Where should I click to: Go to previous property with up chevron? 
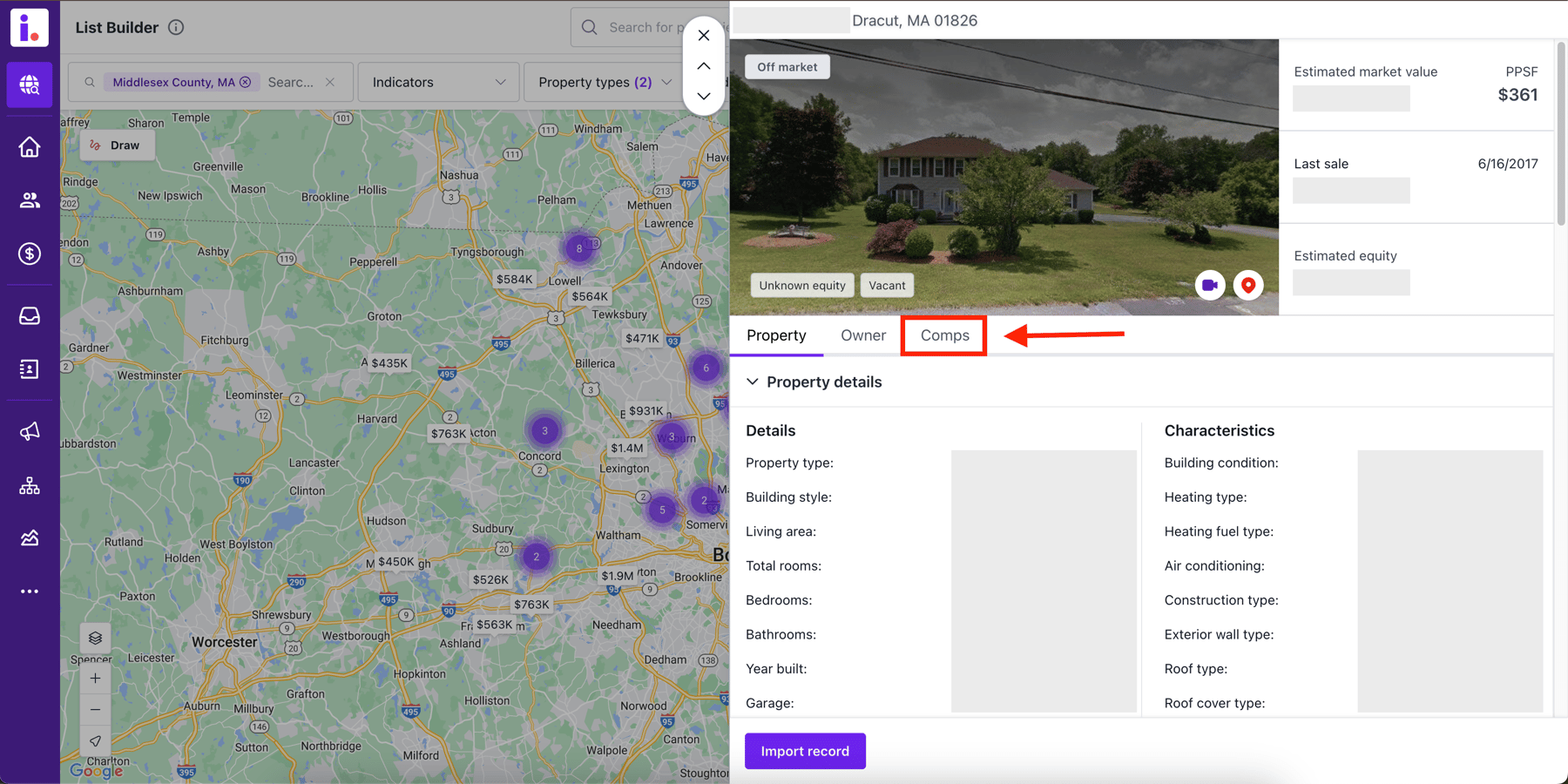coord(704,66)
